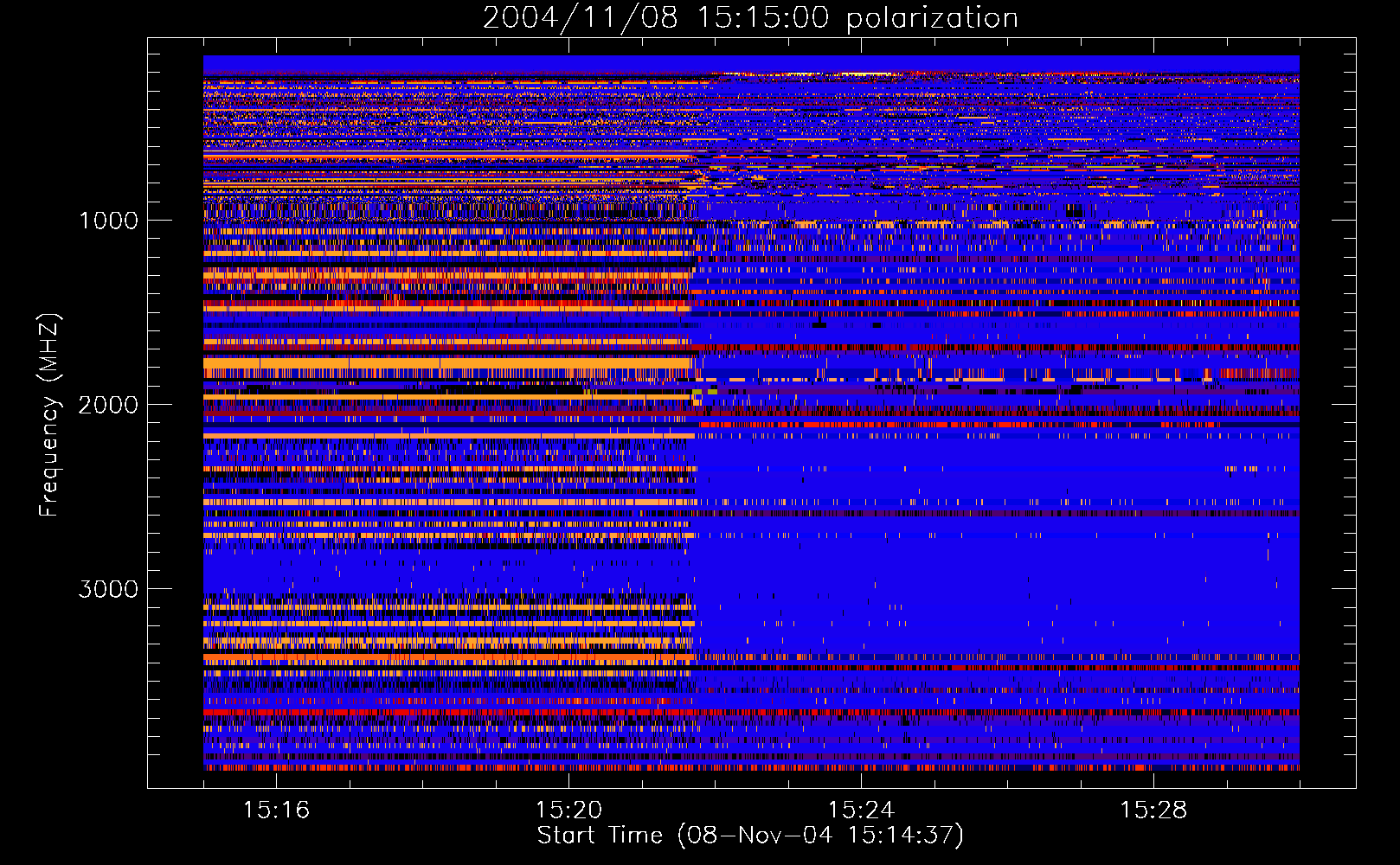
Task: Click the 15:20 time tick label
Action: [x=568, y=810]
